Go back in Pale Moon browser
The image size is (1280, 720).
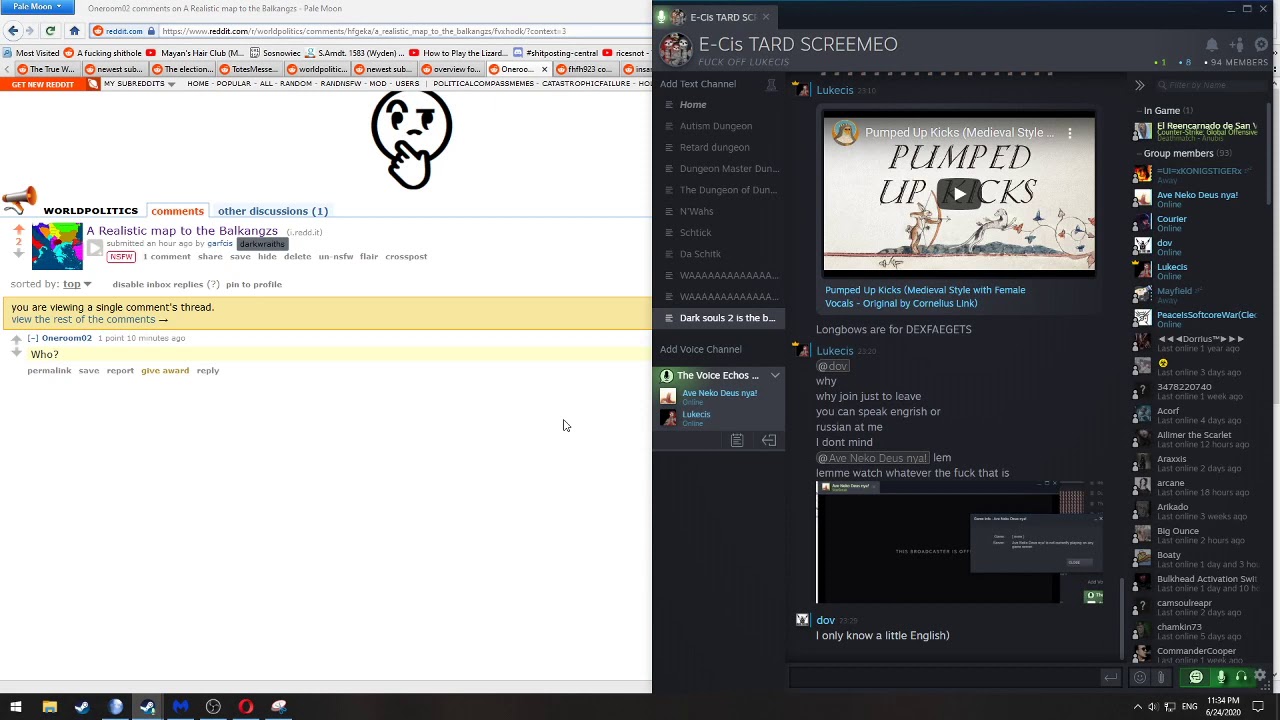click(14, 31)
